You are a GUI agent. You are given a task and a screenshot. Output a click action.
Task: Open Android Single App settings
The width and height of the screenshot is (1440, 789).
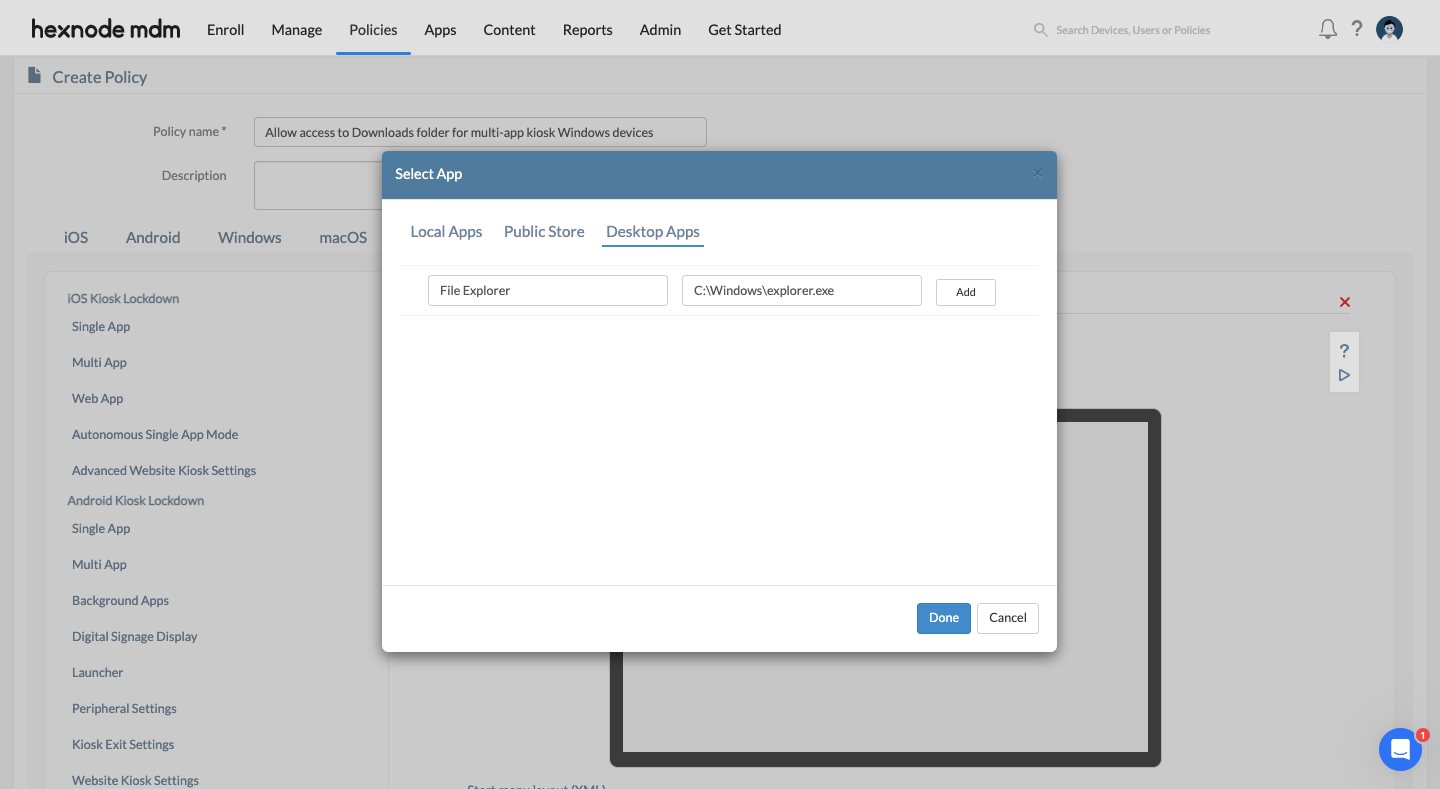point(101,529)
